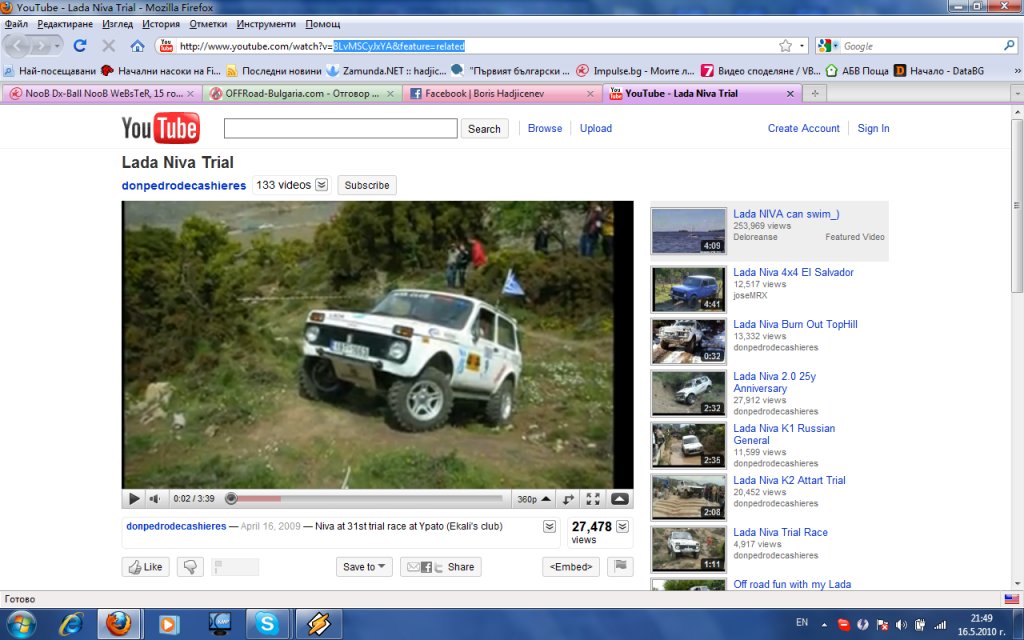The image size is (1024, 640).
Task: Open a new Firefox tab with the plus button
Action: (814, 93)
